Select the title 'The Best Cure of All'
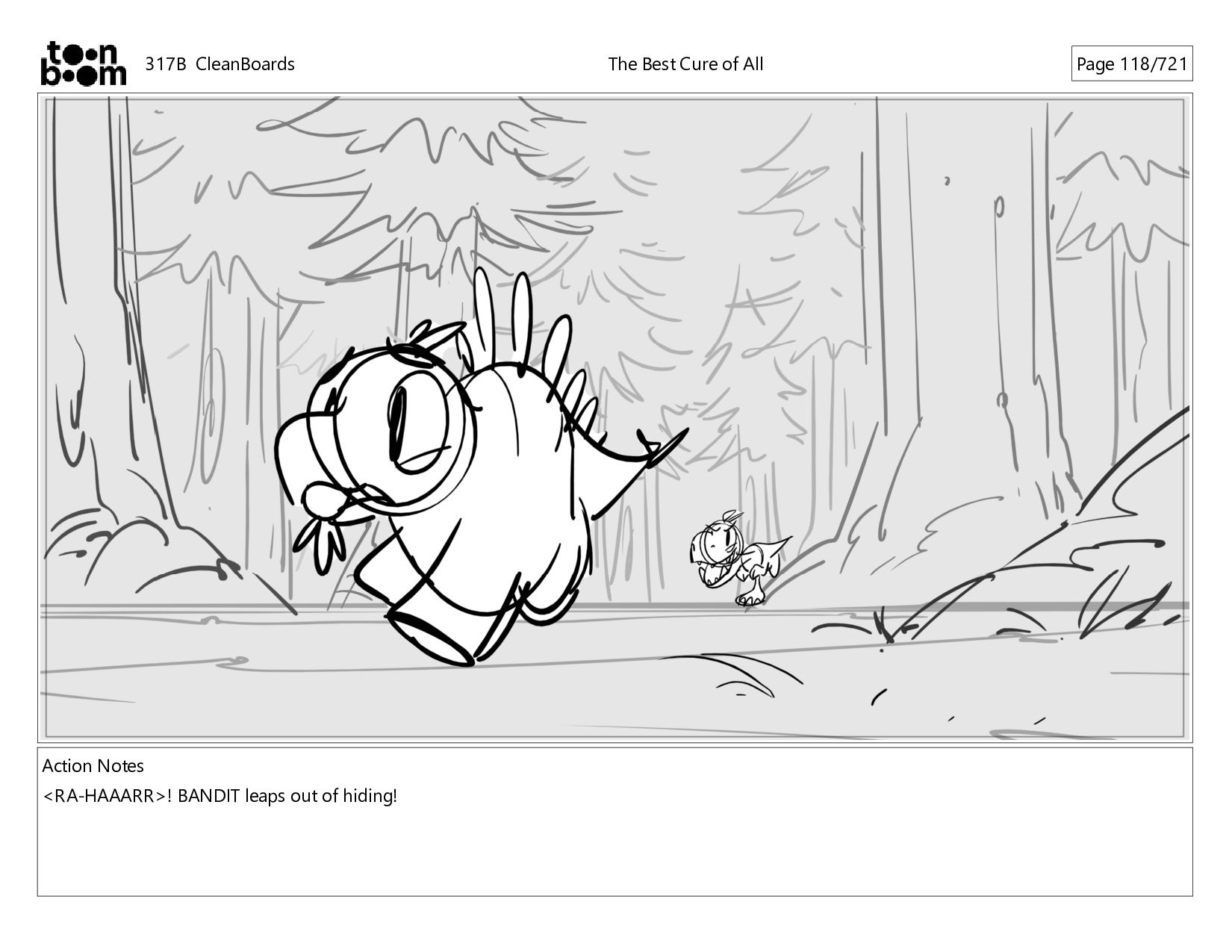The image size is (1232, 952). pos(685,64)
